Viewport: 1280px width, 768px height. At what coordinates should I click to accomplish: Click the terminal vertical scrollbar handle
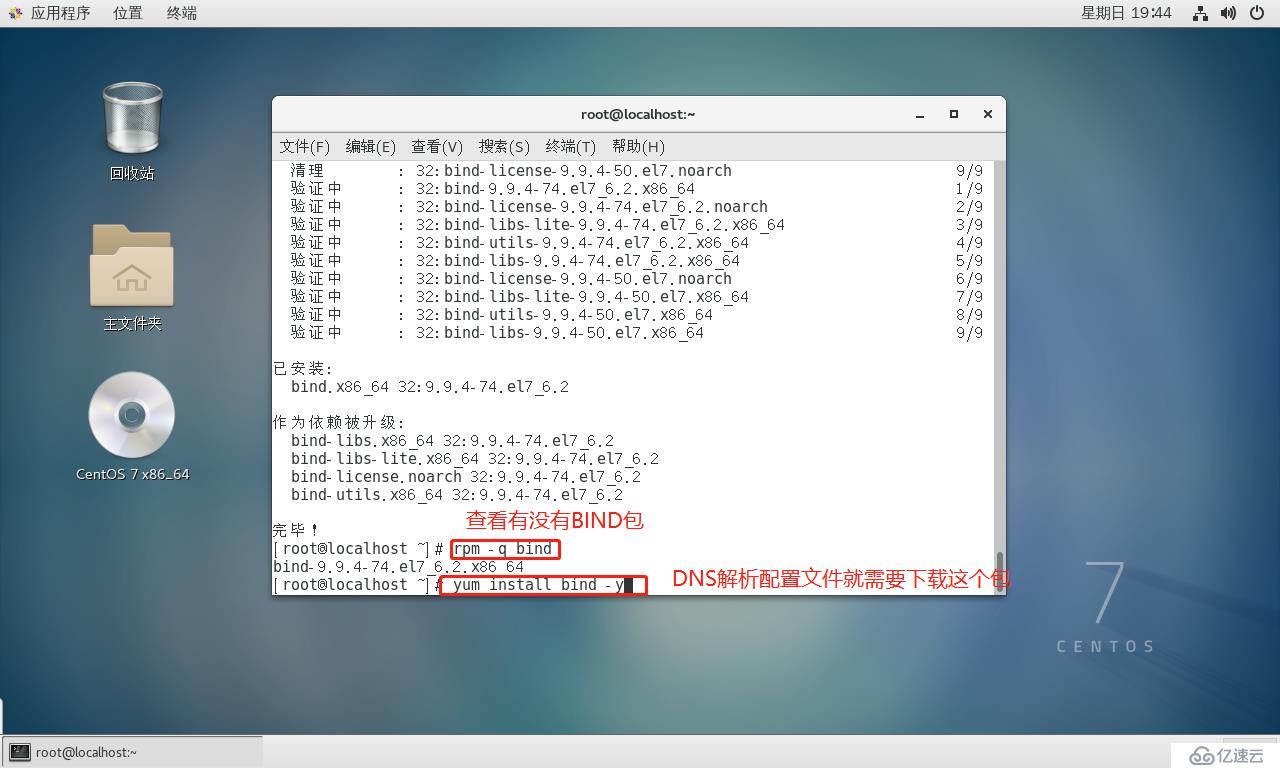[999, 572]
